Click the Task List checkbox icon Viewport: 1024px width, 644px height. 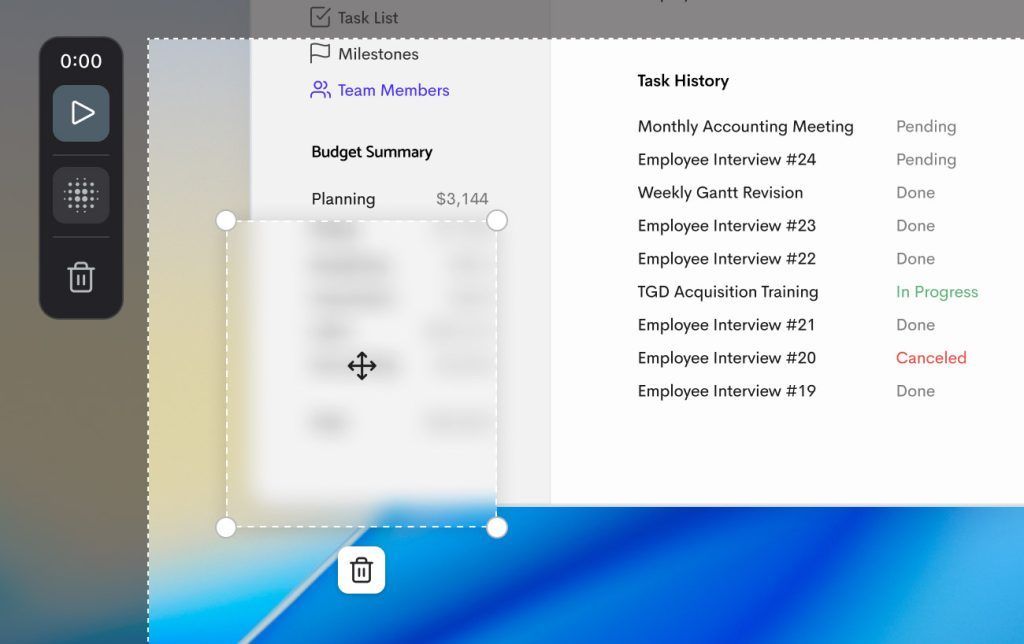tap(320, 17)
